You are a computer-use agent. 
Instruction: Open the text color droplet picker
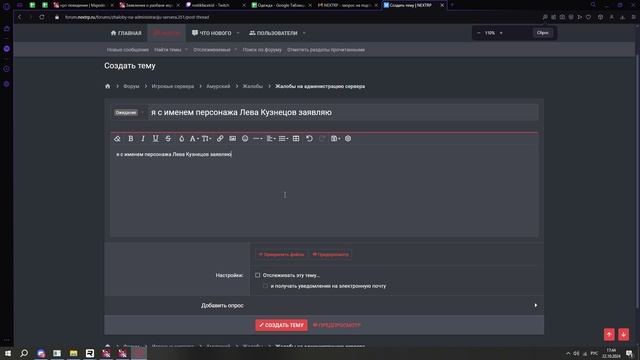click(x=182, y=139)
